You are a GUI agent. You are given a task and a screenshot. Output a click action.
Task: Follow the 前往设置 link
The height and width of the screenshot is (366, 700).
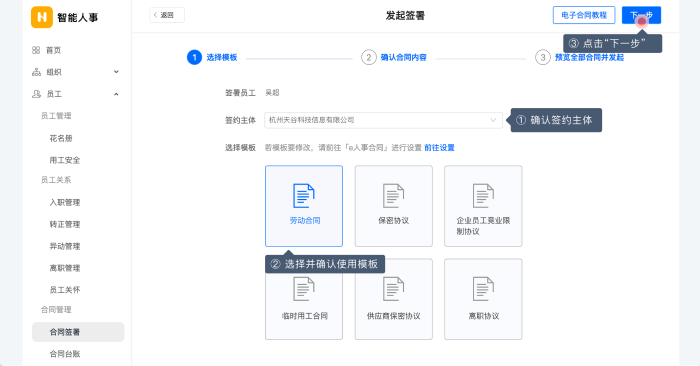(x=439, y=147)
